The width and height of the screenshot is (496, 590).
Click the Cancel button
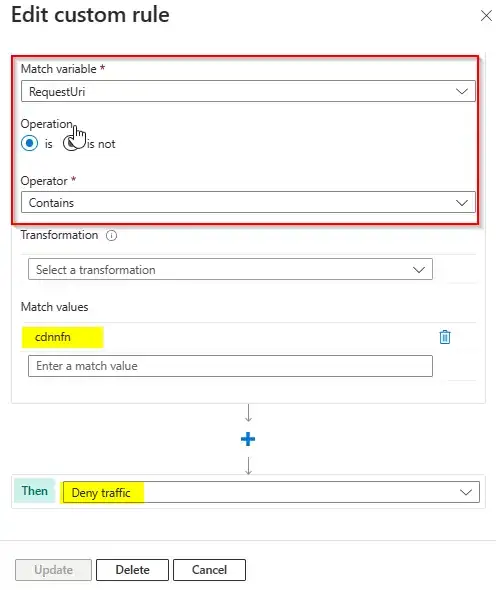click(x=209, y=570)
